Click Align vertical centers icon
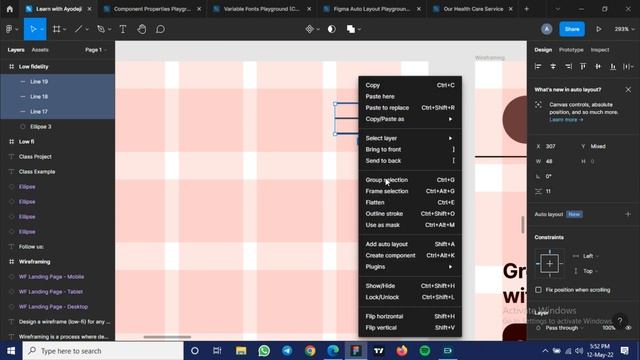This screenshot has height=360, width=640. pyautogui.click(x=598, y=67)
